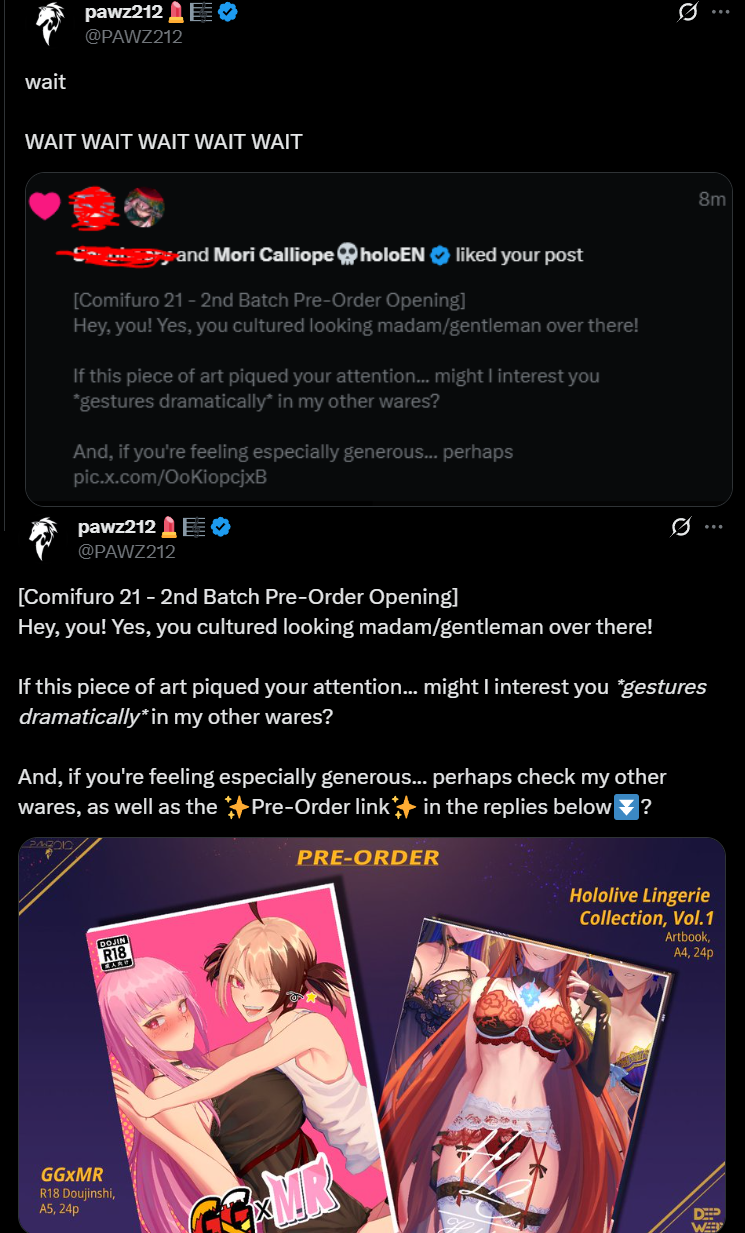The width and height of the screenshot is (745, 1233).
Task: Click the blue verified badge in top header
Action: pyautogui.click(x=228, y=13)
